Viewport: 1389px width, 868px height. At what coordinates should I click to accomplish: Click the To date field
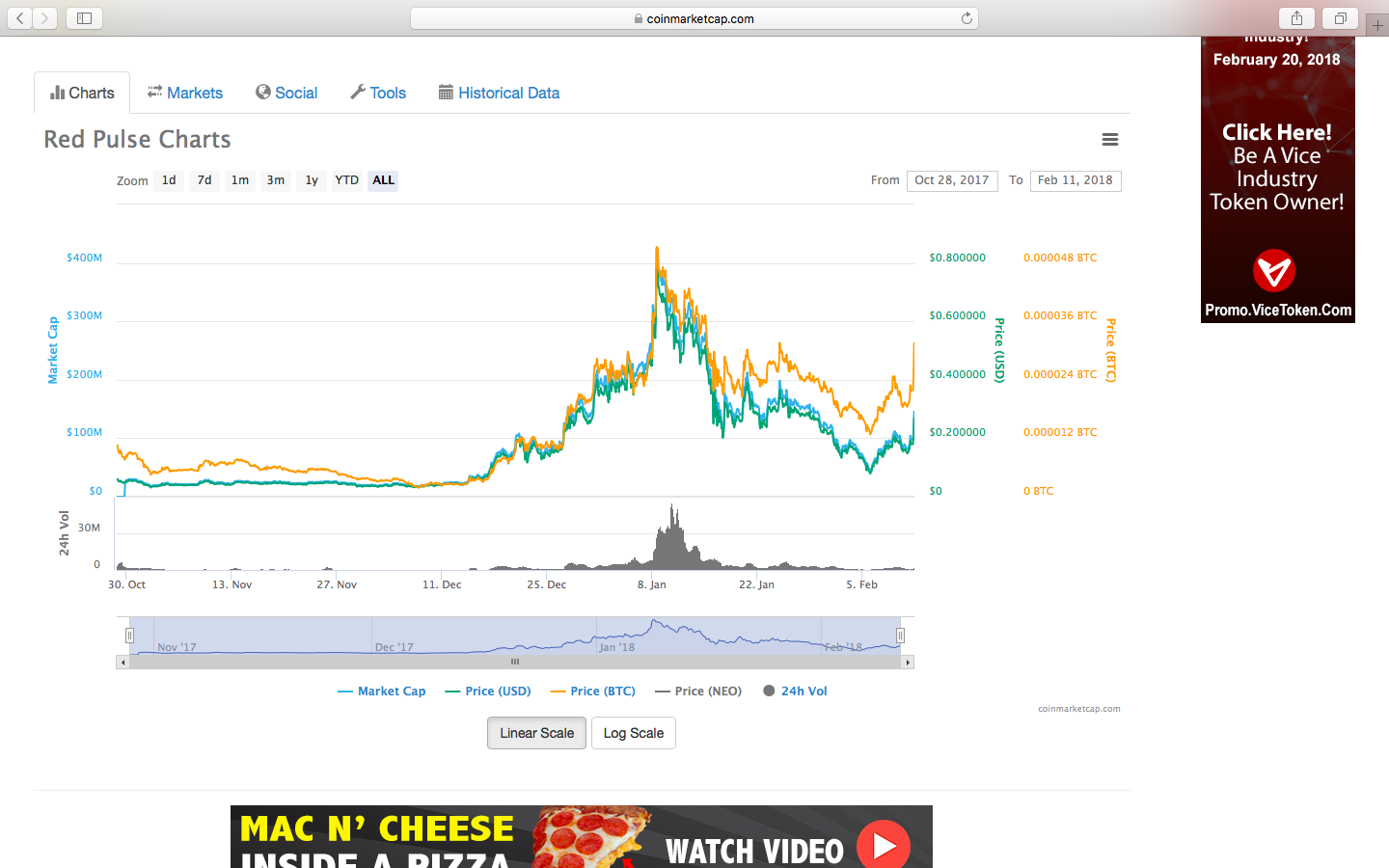(1076, 180)
